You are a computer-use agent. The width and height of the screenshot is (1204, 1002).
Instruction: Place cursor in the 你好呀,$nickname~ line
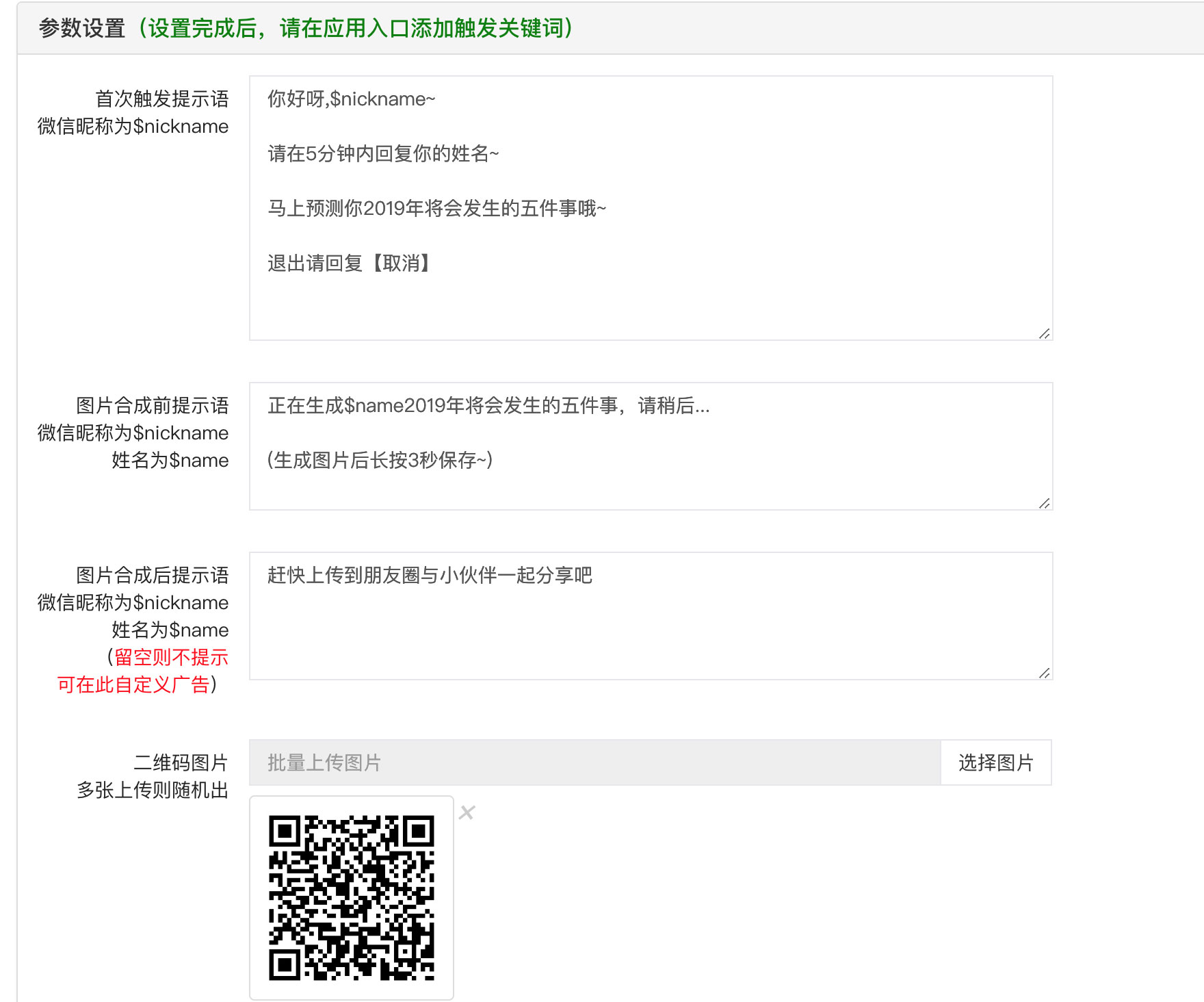[x=351, y=99]
